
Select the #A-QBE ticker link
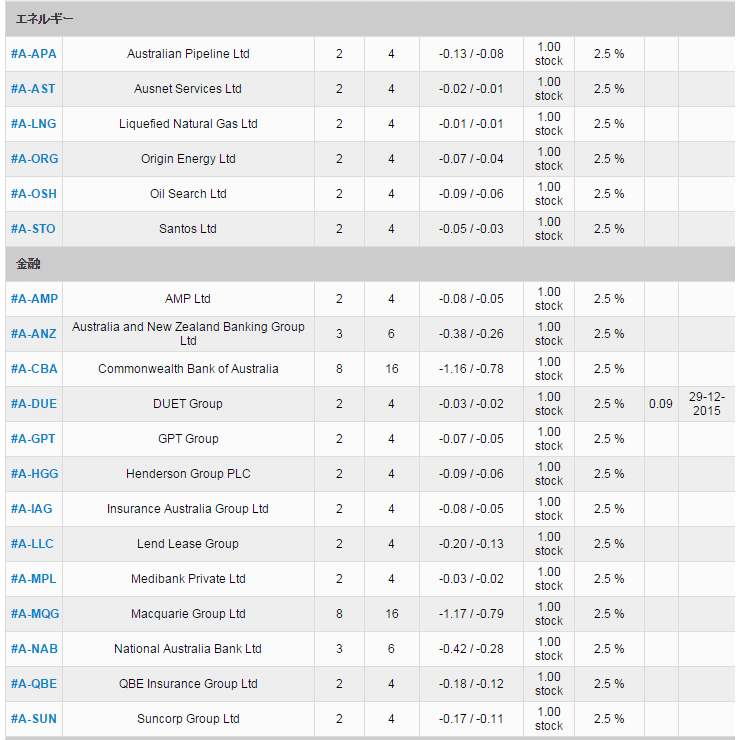34,683
